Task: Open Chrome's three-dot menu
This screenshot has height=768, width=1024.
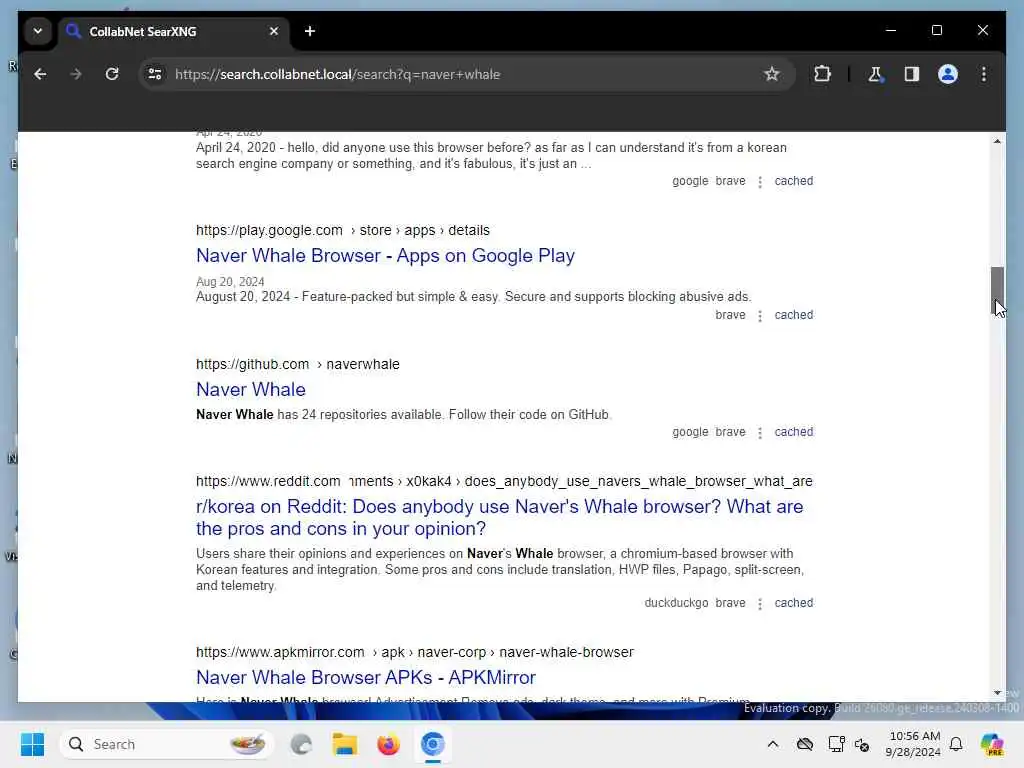Action: coord(984,74)
